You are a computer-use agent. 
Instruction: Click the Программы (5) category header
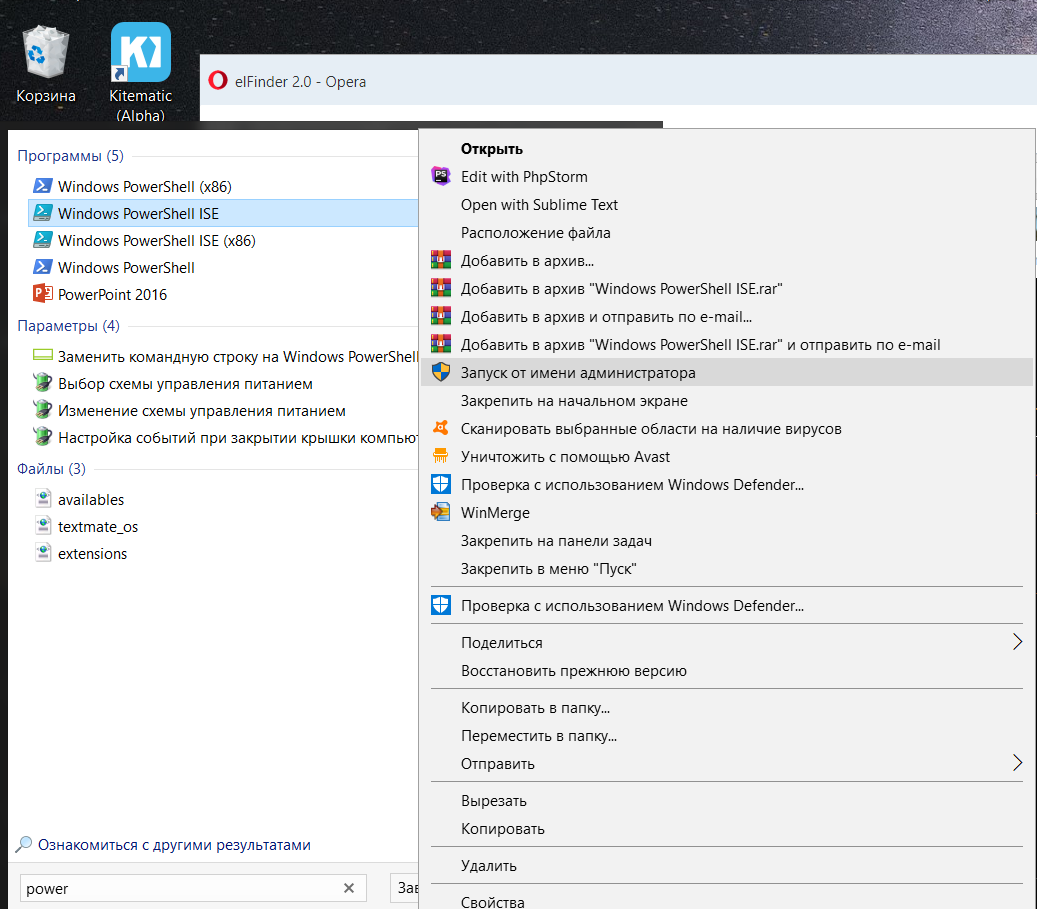pyautogui.click(x=70, y=155)
